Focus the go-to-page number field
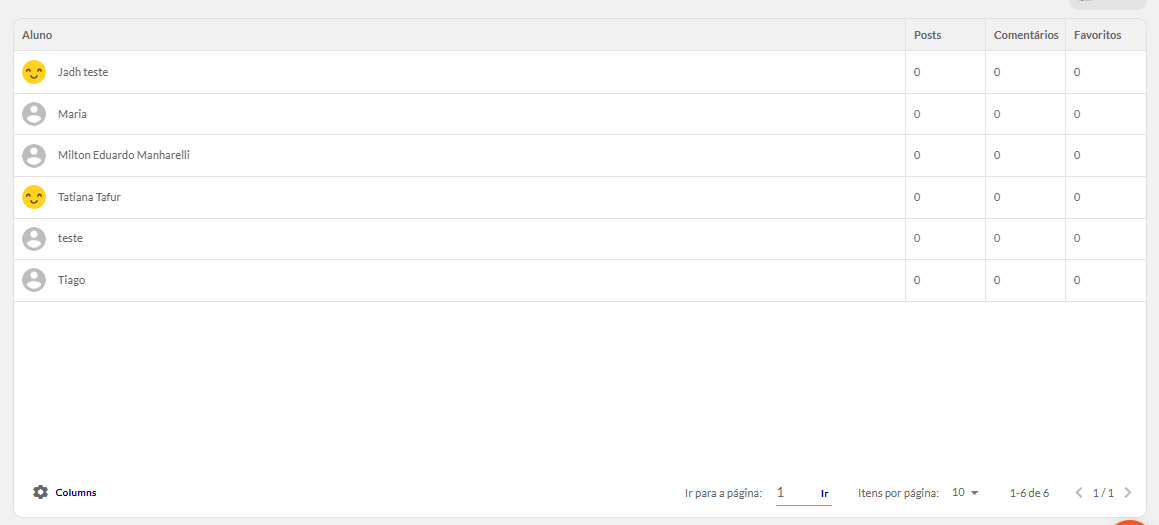 coord(795,492)
